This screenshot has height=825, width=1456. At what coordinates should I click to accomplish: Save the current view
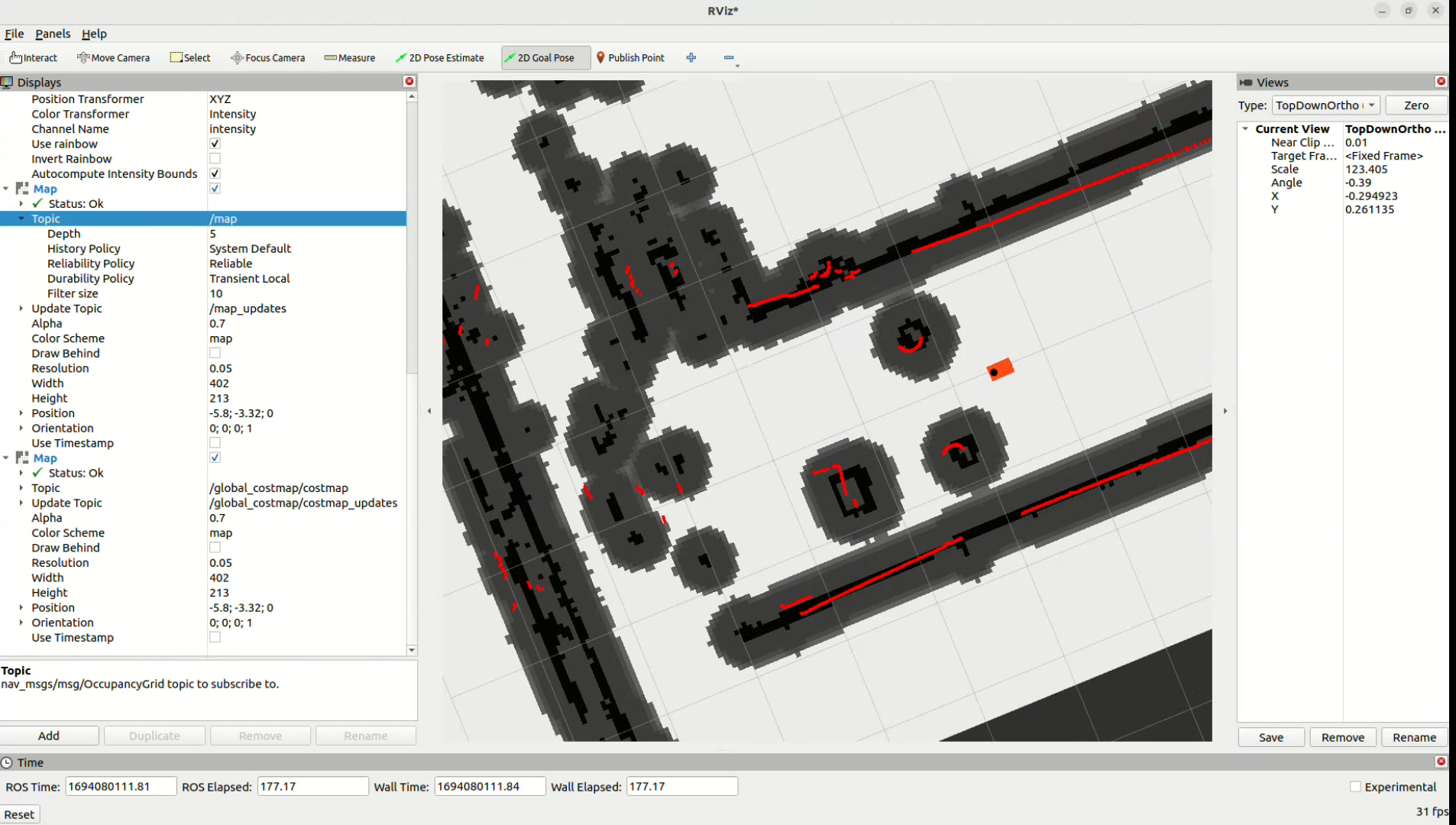pyautogui.click(x=1271, y=737)
